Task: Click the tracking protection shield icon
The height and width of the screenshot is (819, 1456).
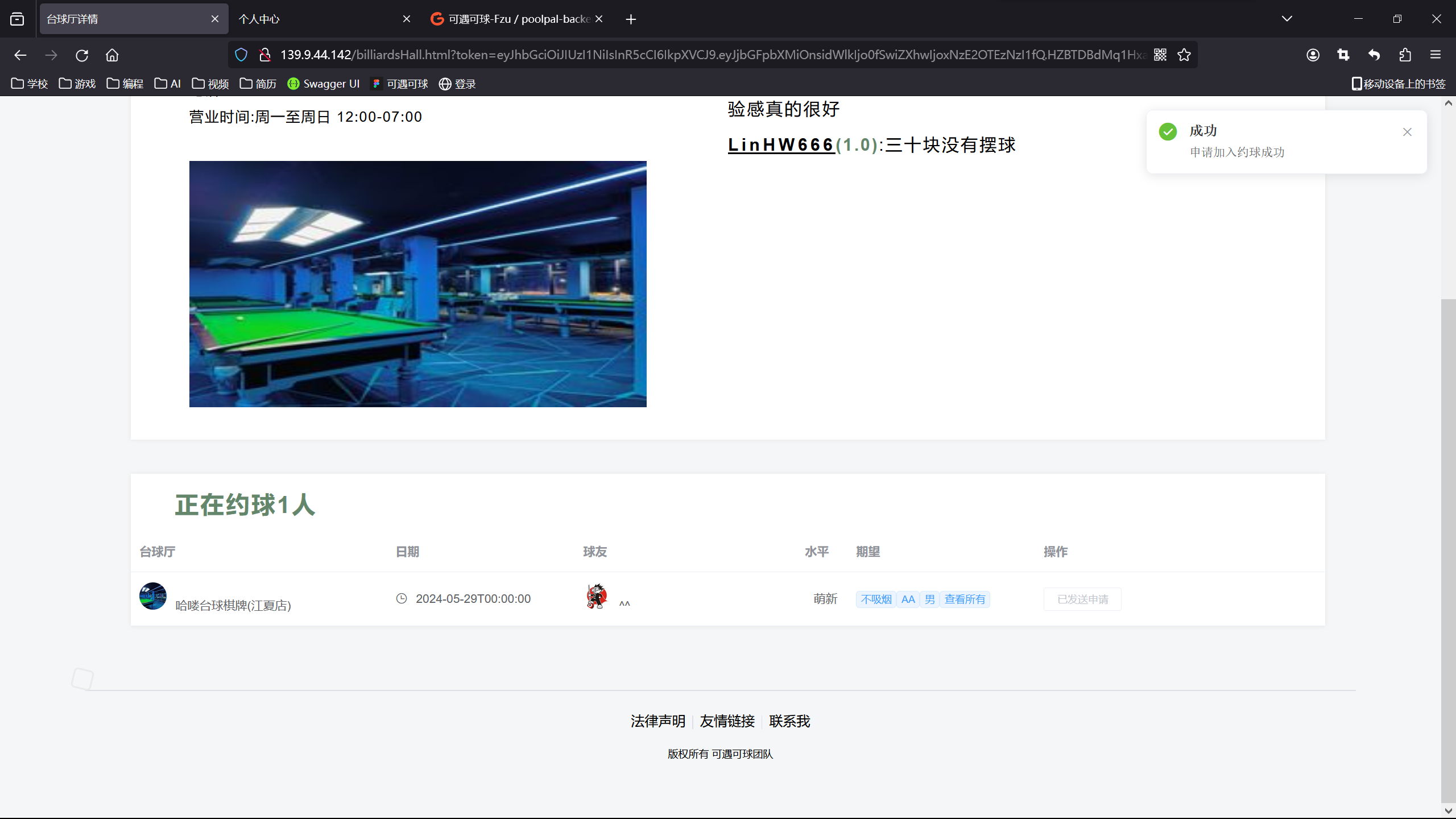Action: [241, 55]
